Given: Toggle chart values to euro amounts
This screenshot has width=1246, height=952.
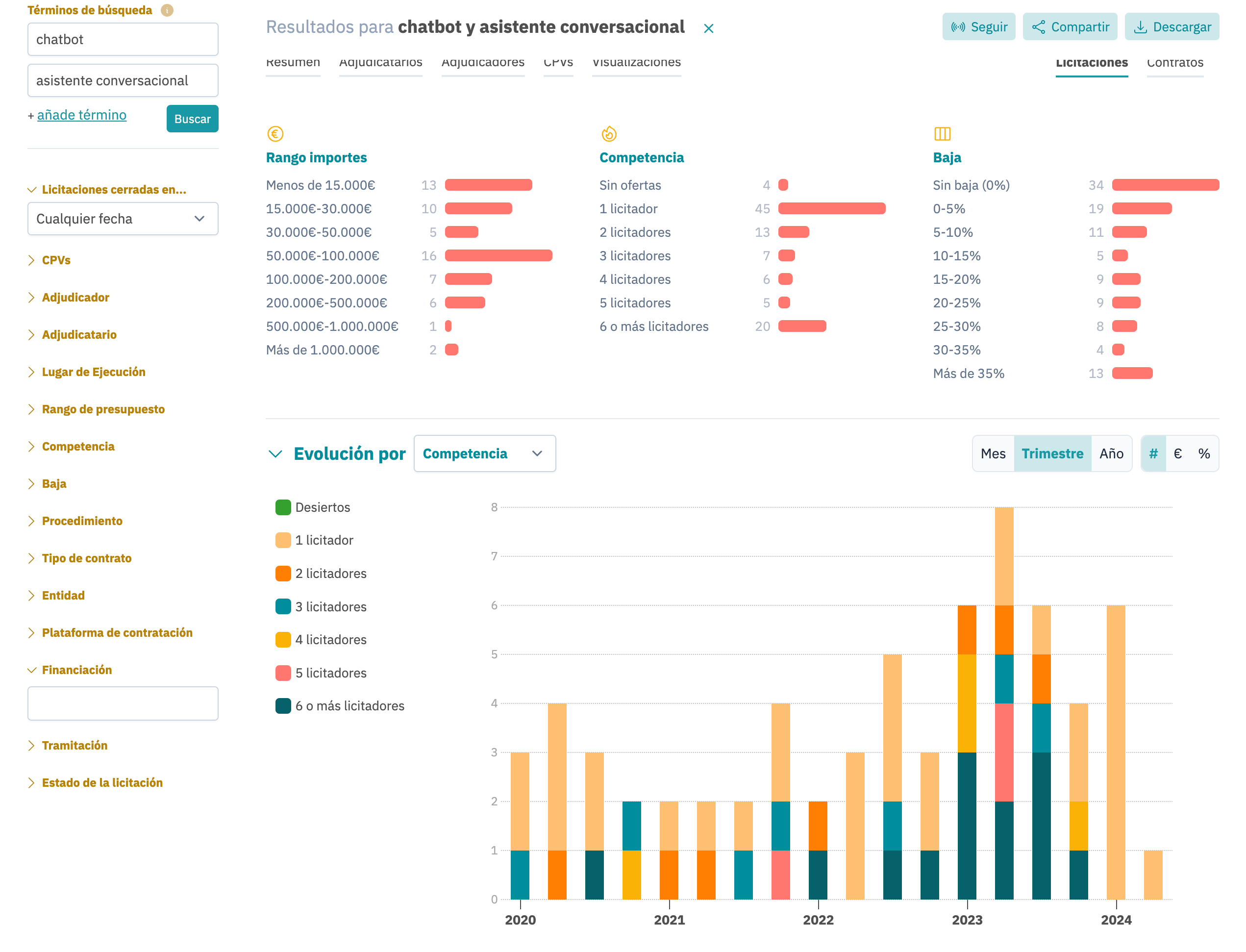Looking at the screenshot, I should [1177, 453].
